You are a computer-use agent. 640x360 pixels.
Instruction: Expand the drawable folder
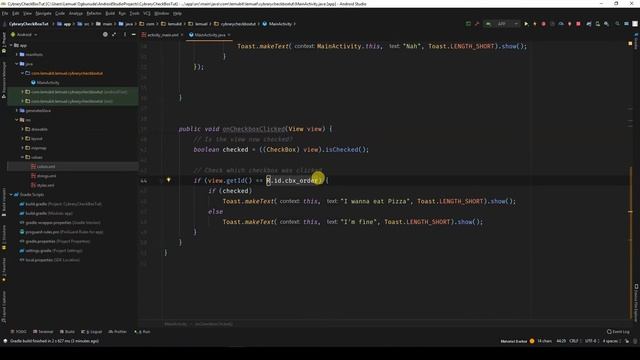(x=22, y=129)
